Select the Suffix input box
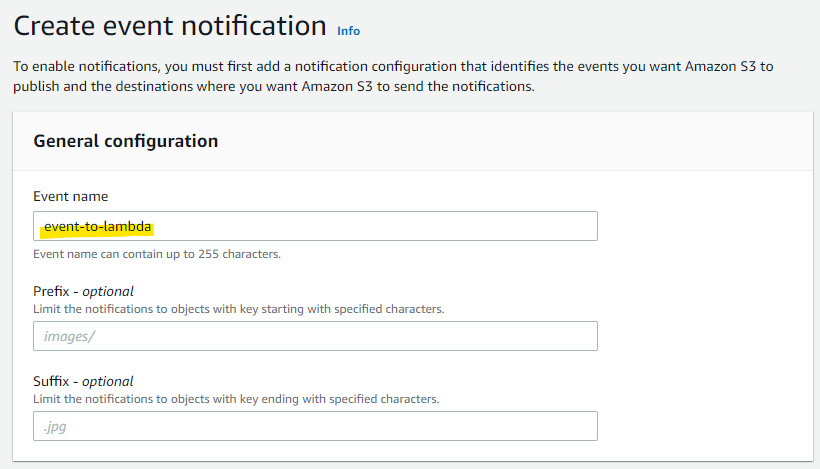This screenshot has height=469, width=820. (x=315, y=426)
